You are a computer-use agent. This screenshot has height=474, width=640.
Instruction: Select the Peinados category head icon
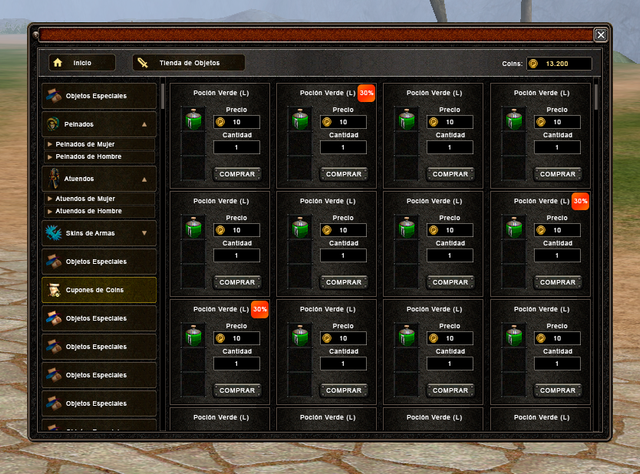[54, 124]
